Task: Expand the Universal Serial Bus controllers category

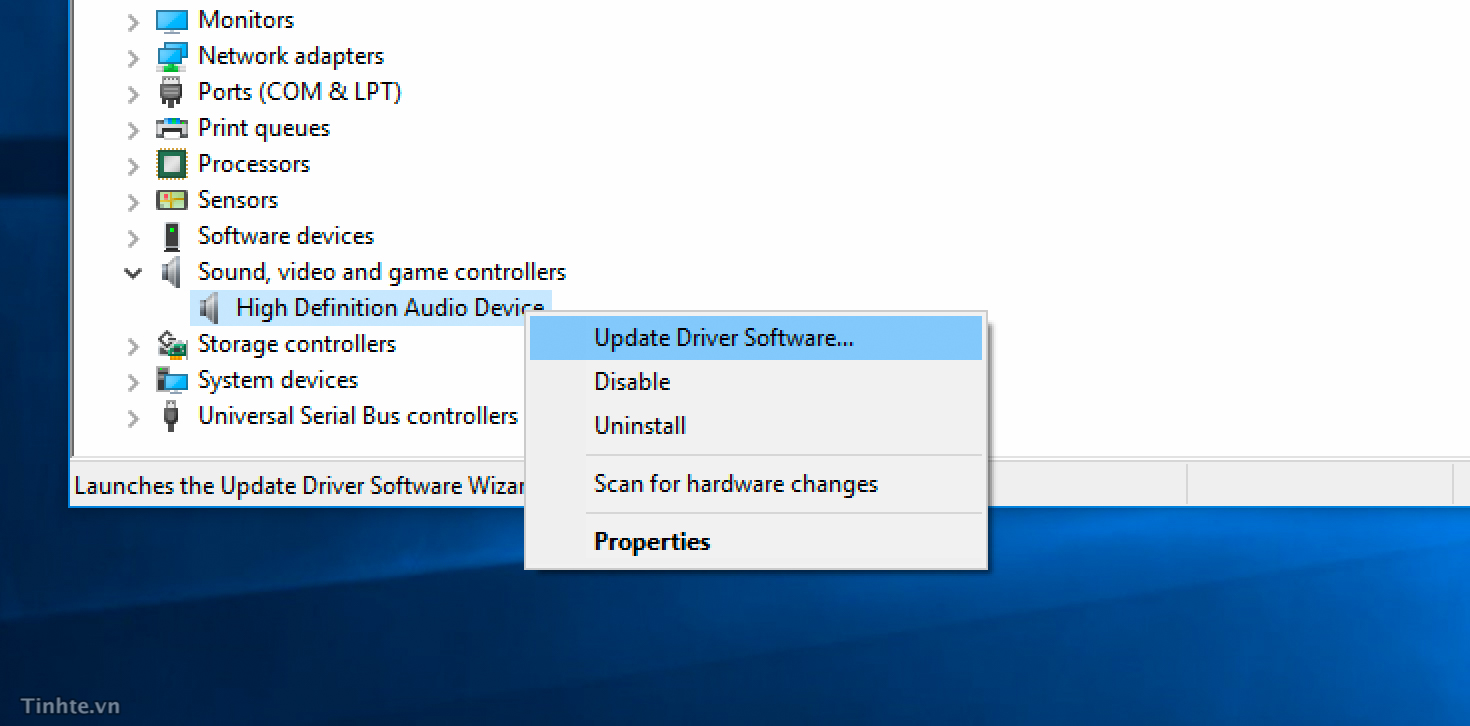Action: tap(131, 415)
